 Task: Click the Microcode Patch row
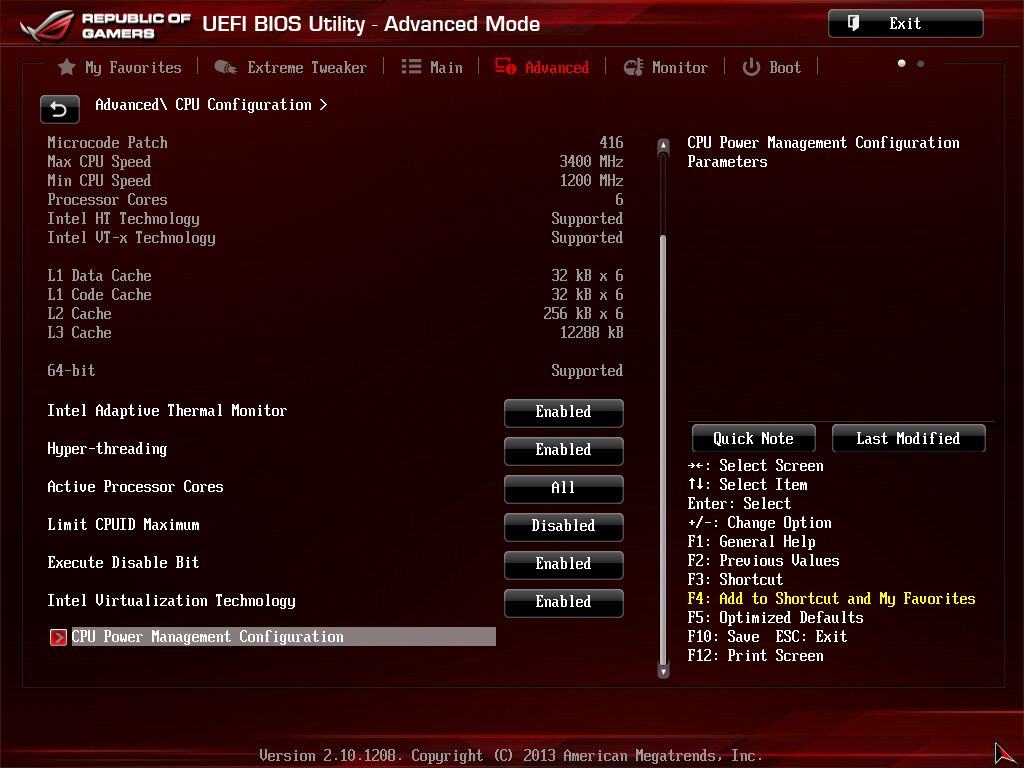click(335, 142)
